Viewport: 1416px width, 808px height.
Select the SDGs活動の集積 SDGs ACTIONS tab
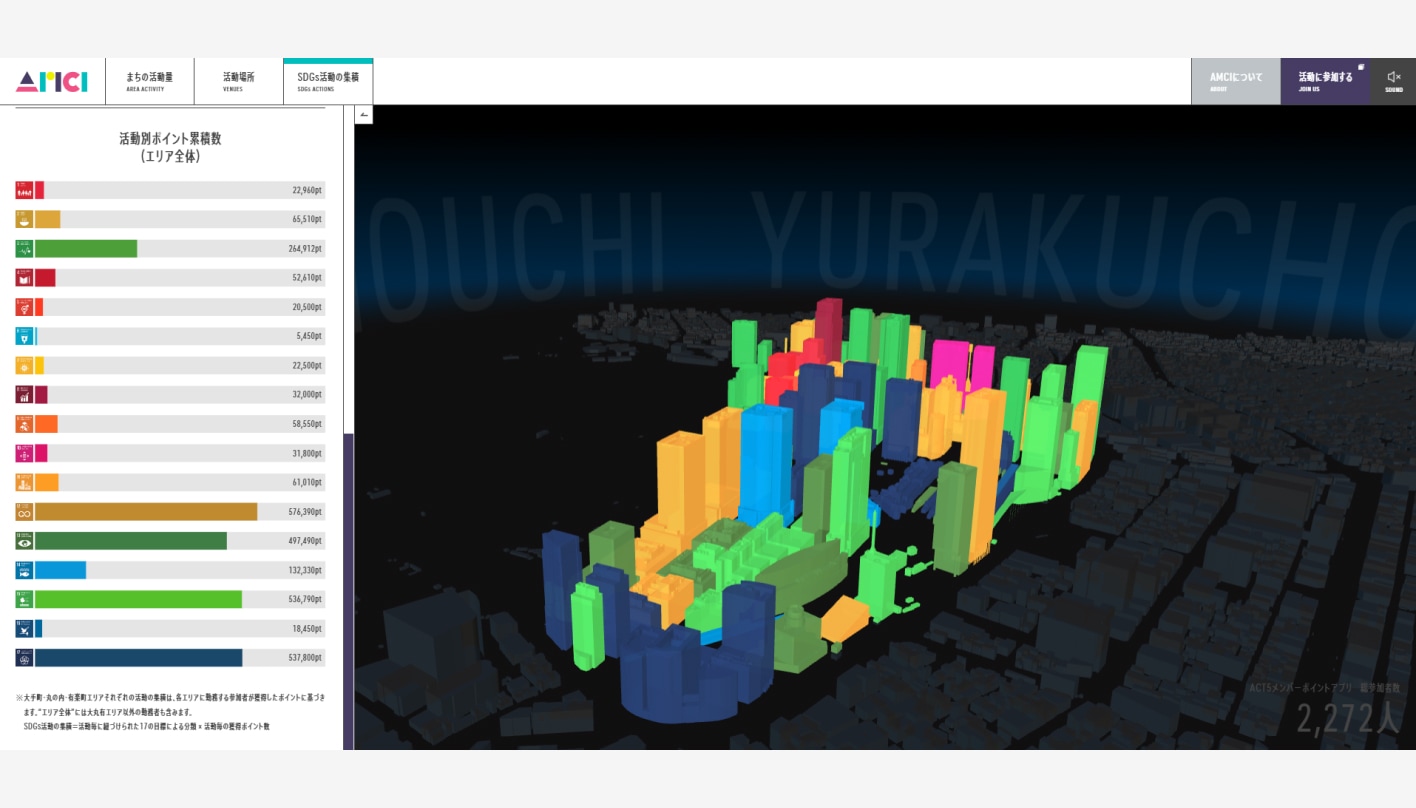click(328, 81)
